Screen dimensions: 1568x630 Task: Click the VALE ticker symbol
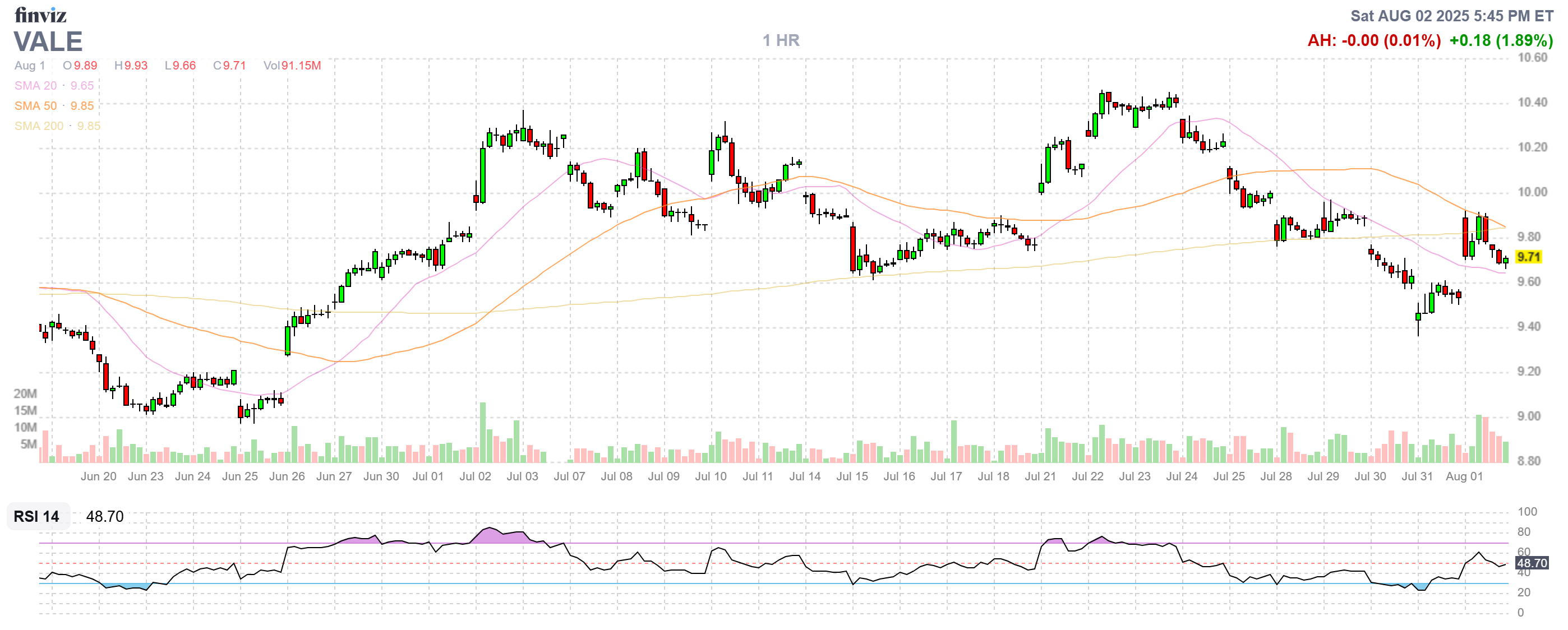click(48, 42)
